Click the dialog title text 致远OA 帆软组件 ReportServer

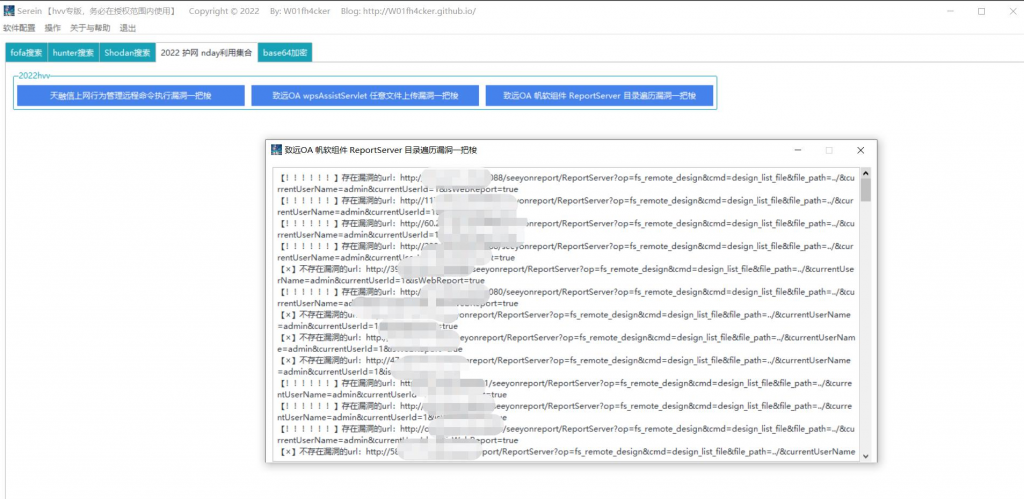point(381,150)
